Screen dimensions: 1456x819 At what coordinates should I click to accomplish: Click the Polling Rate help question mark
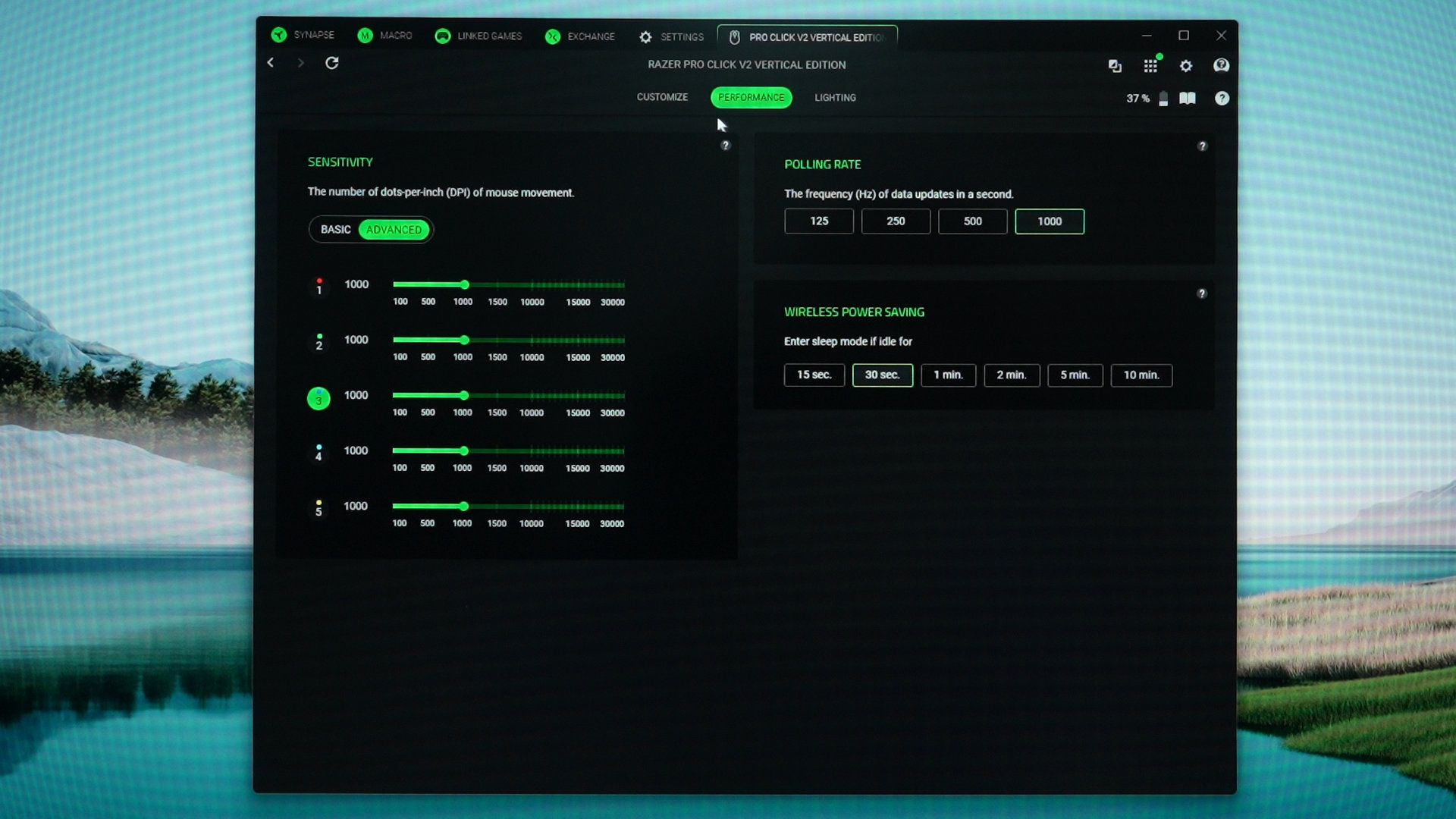tap(1202, 146)
